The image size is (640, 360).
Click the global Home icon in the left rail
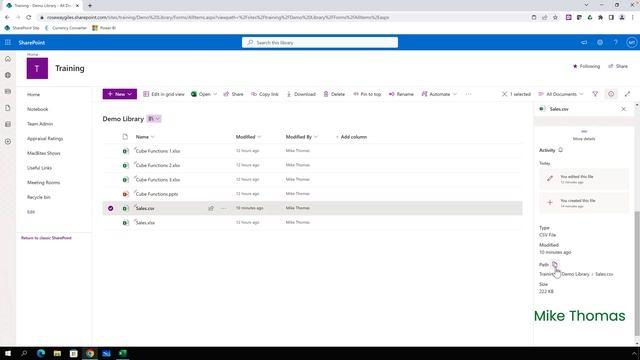coord(8,59)
